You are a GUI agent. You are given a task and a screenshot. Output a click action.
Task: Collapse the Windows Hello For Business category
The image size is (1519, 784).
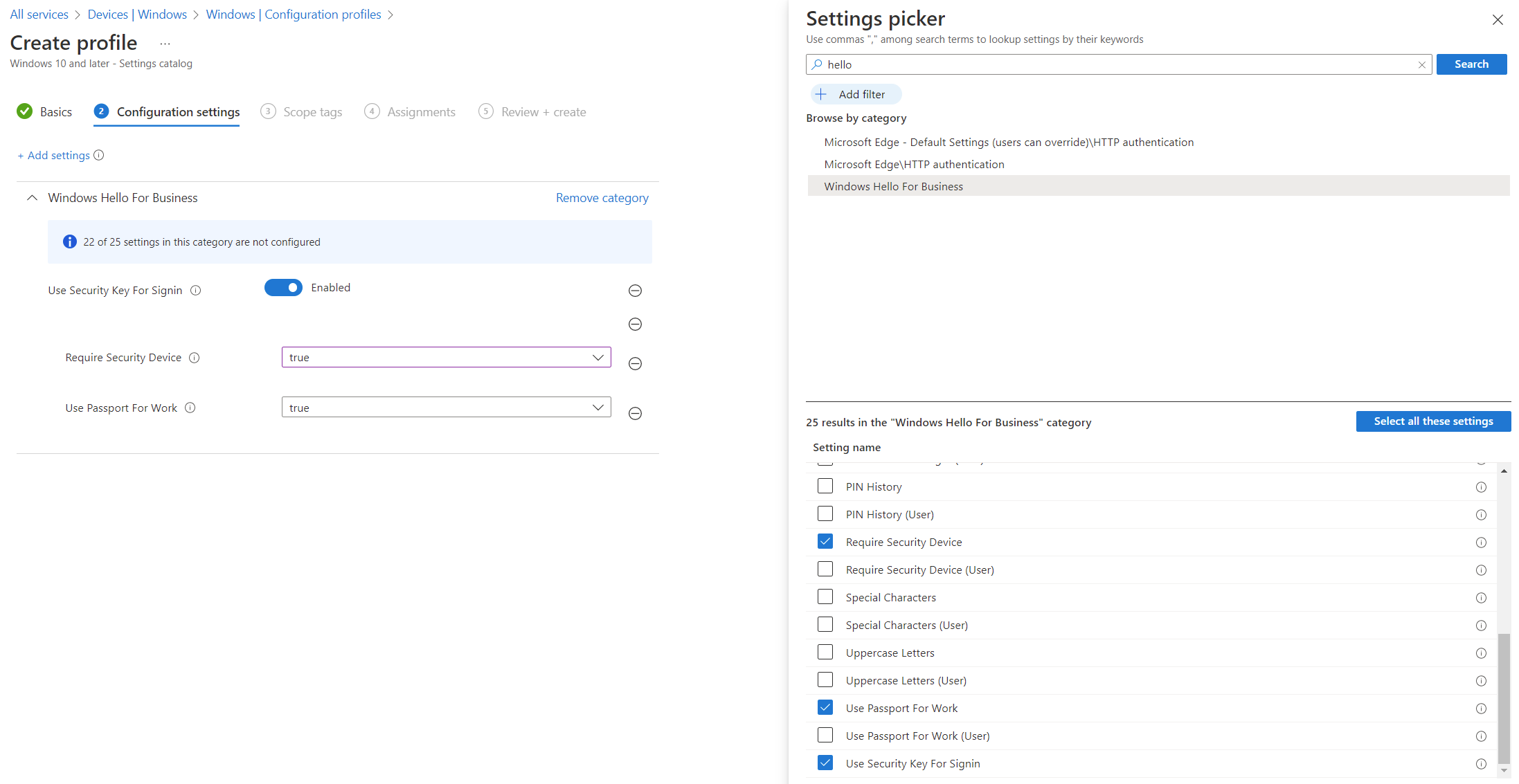31,197
